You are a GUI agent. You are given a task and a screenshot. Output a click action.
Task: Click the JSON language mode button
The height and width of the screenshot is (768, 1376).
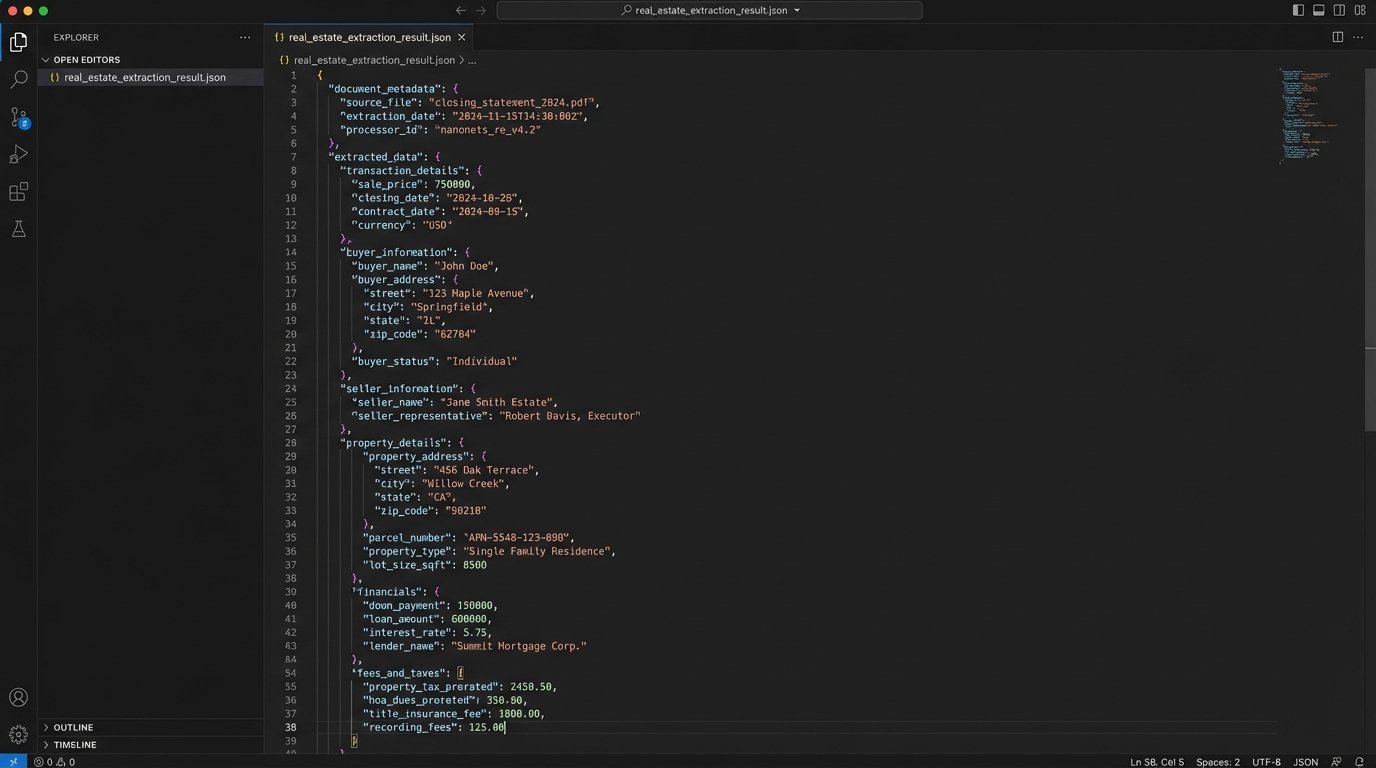1305,762
